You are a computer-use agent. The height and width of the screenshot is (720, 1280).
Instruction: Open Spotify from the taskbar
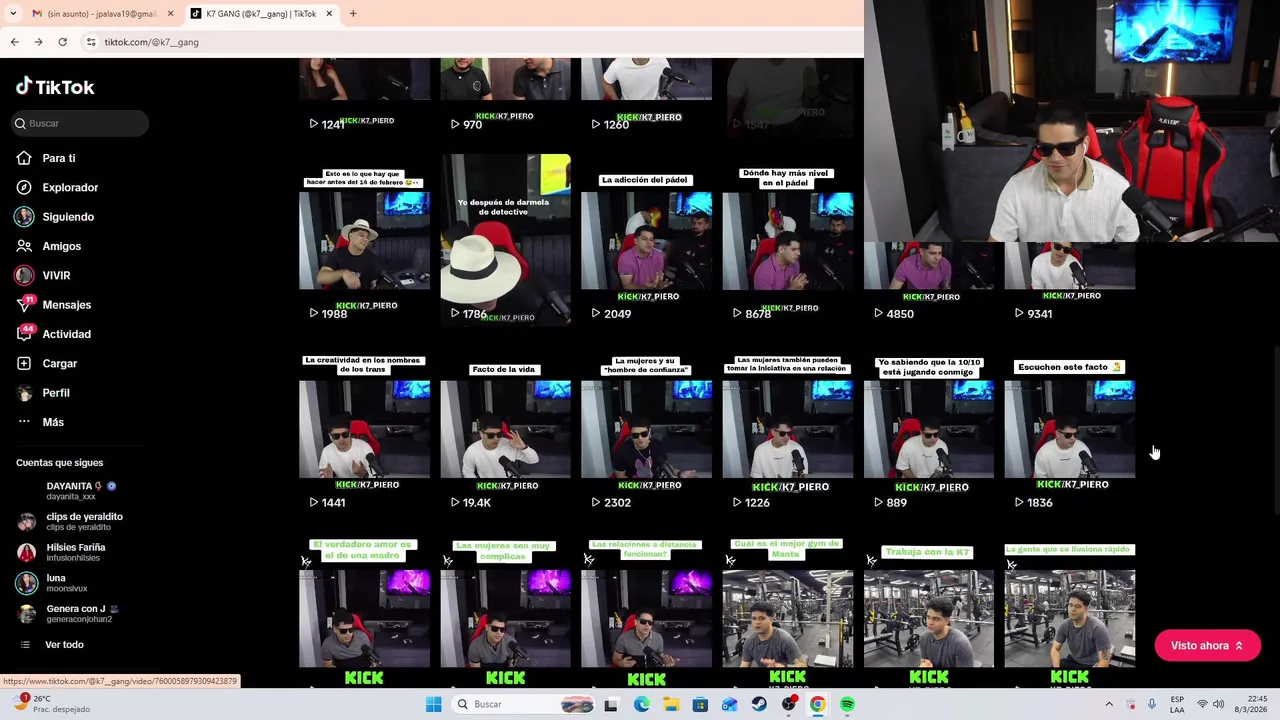tap(847, 704)
